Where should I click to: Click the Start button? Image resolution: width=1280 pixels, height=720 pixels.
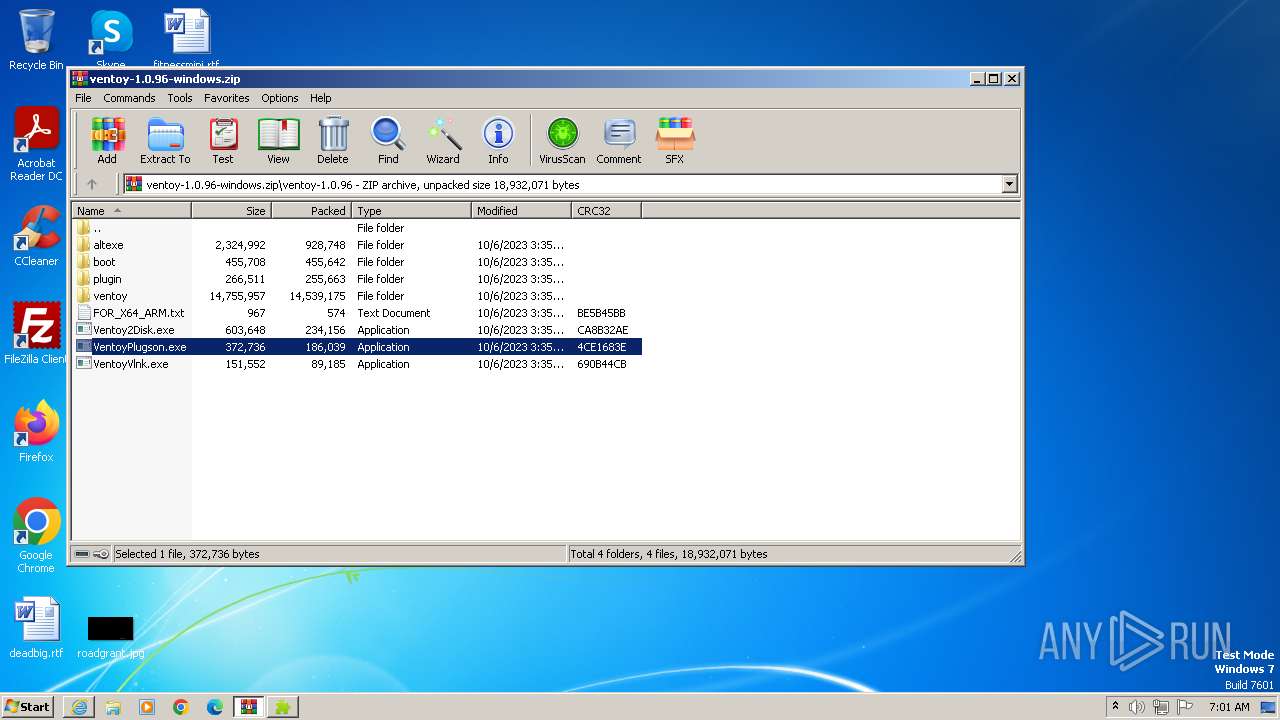click(x=28, y=706)
